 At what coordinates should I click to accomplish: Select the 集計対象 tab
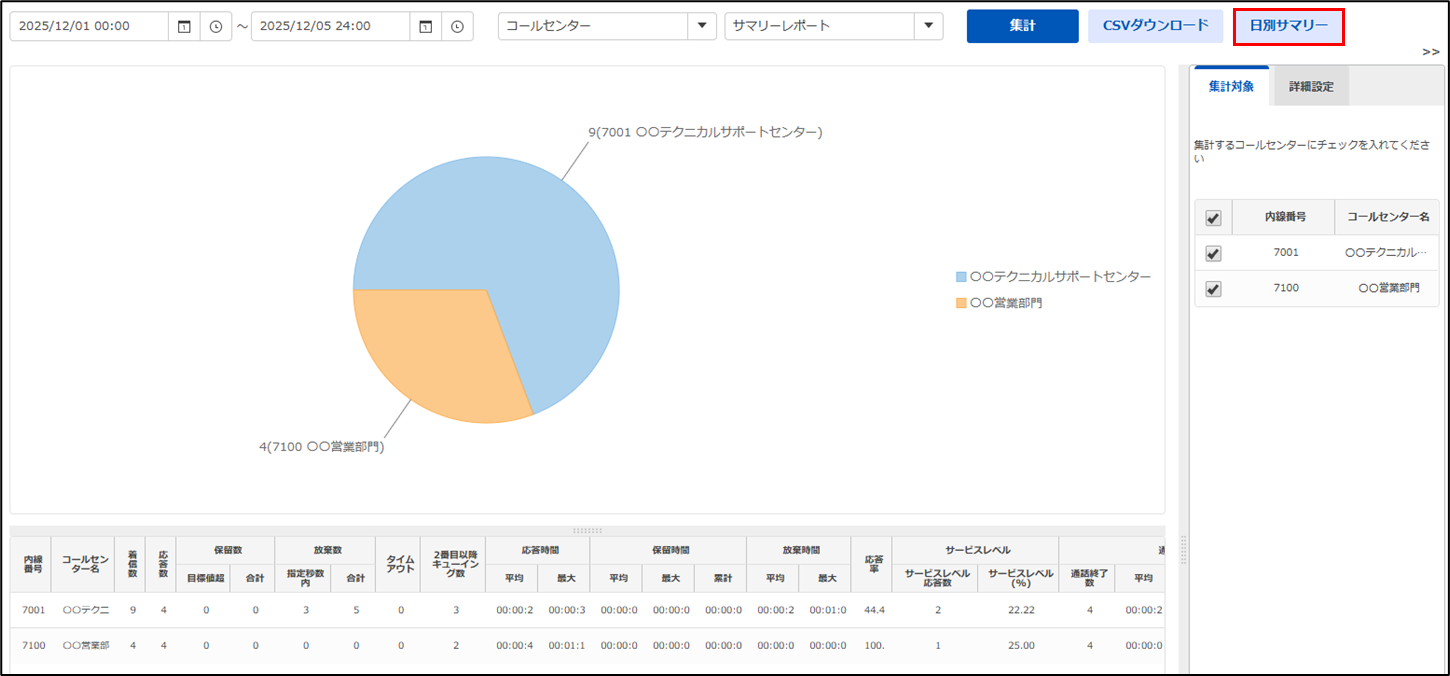click(x=1231, y=87)
